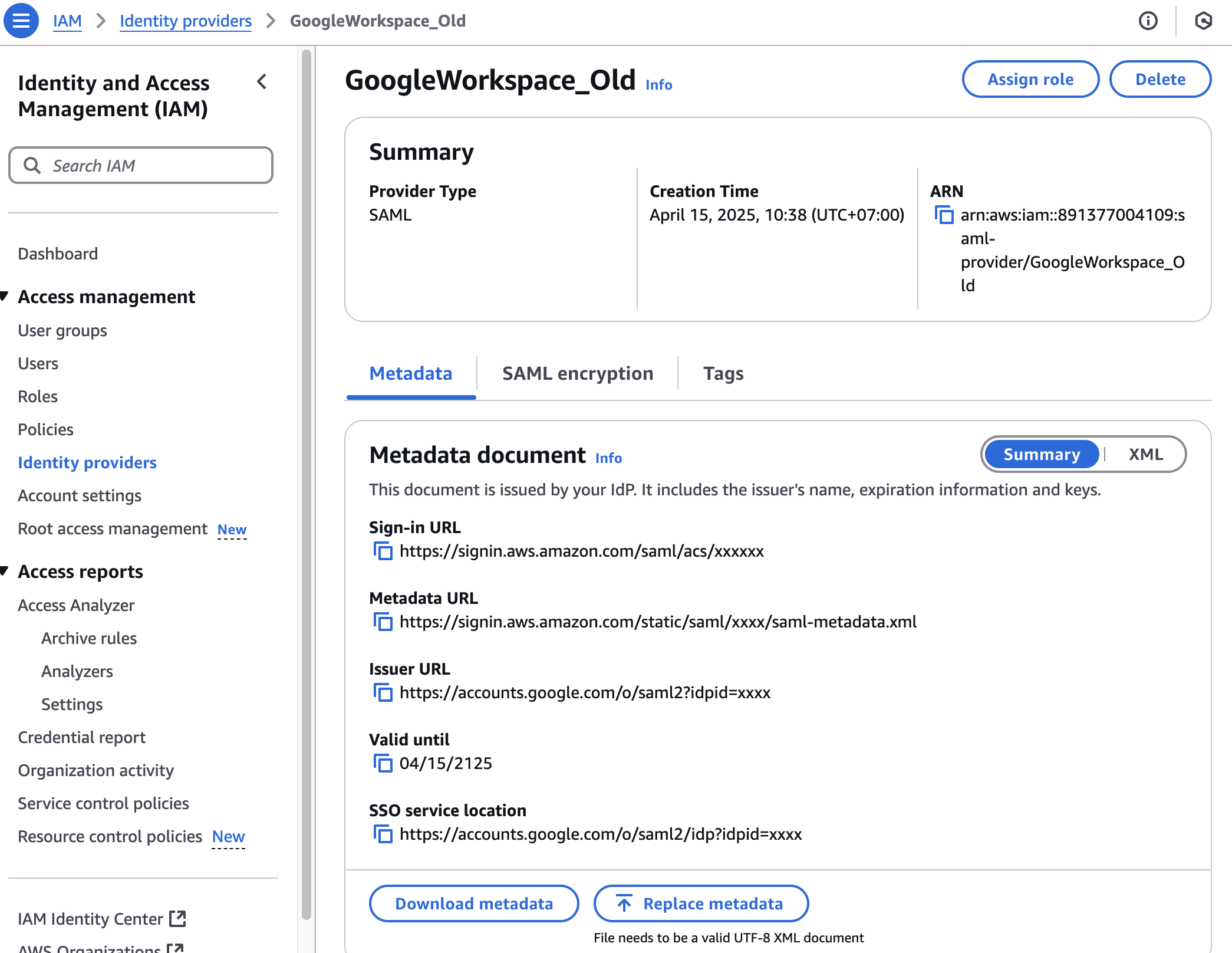Open Info link next to Metadata document
Viewport: 1232px width, 953px height.
click(x=608, y=458)
